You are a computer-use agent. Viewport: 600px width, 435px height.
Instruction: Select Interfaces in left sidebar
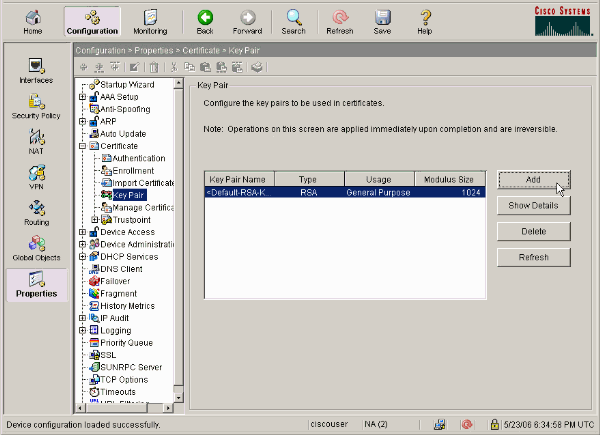point(36,71)
